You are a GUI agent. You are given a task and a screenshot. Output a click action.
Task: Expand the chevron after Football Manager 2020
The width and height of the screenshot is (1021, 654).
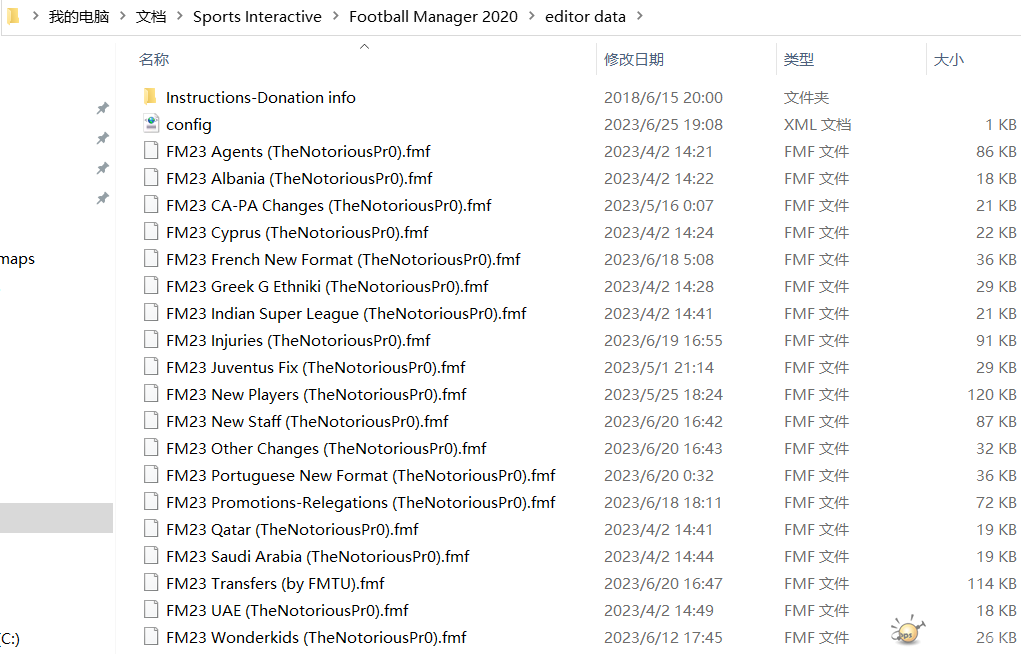tap(531, 16)
